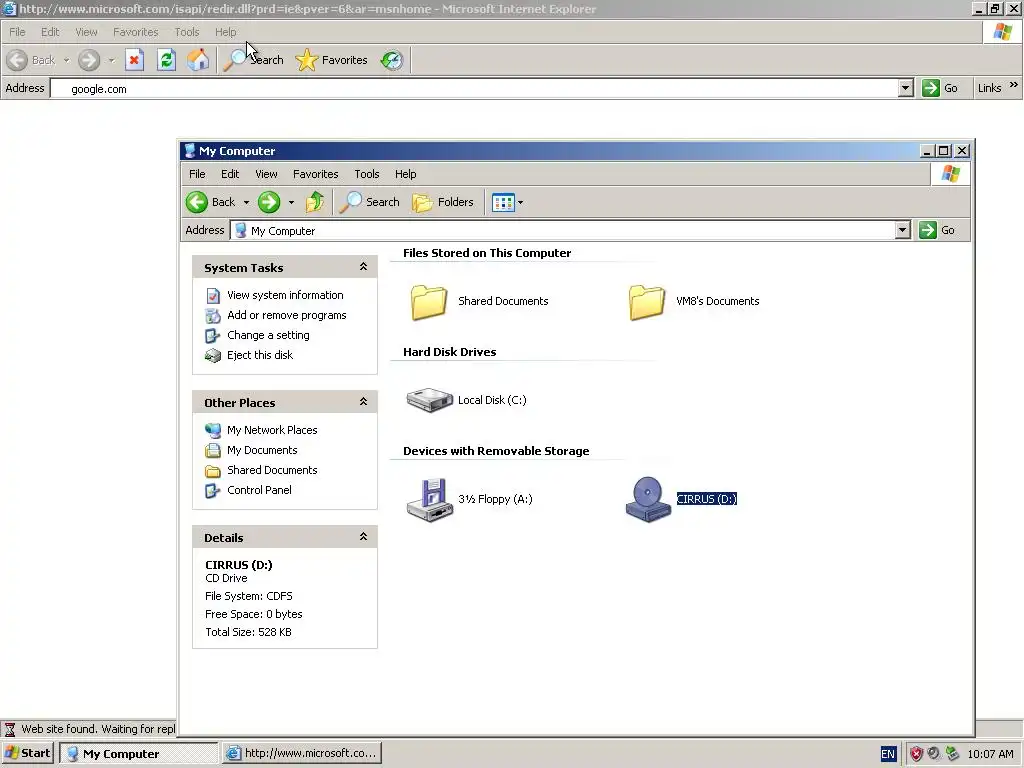
Task: Click Eject this disk link
Action: 260,355
